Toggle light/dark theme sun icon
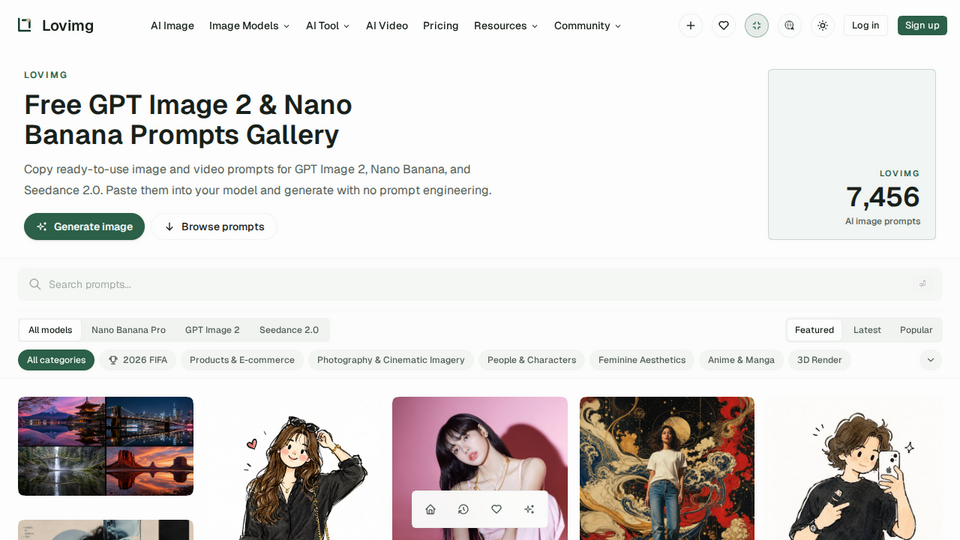This screenshot has width=960, height=540. pyautogui.click(x=823, y=26)
